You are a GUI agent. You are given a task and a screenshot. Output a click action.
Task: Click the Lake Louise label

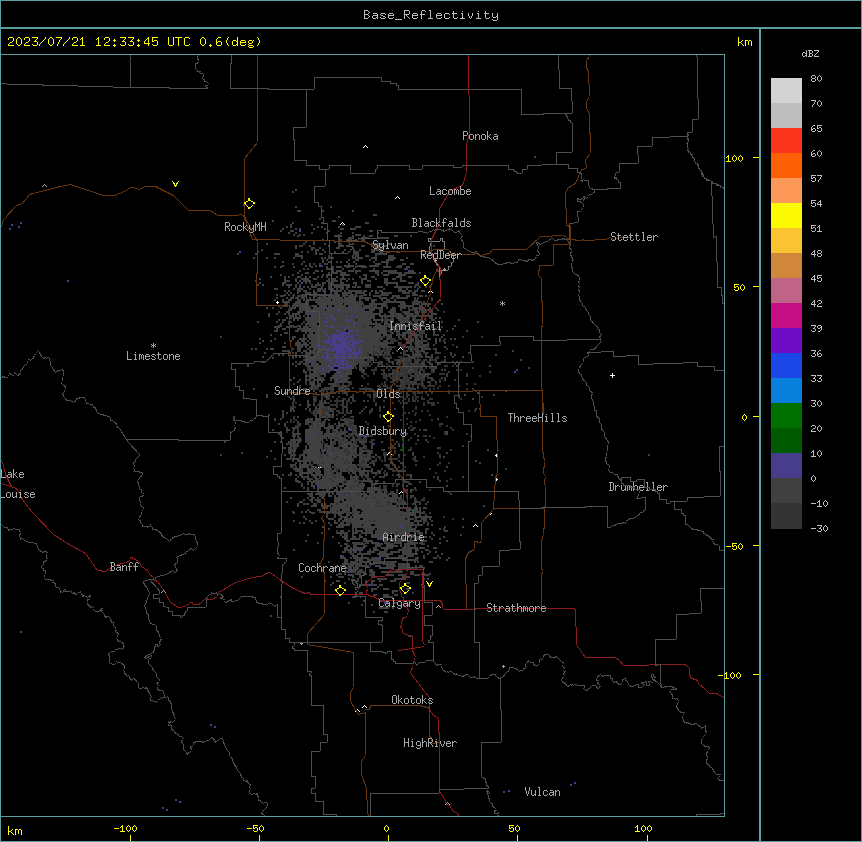(x=18, y=484)
